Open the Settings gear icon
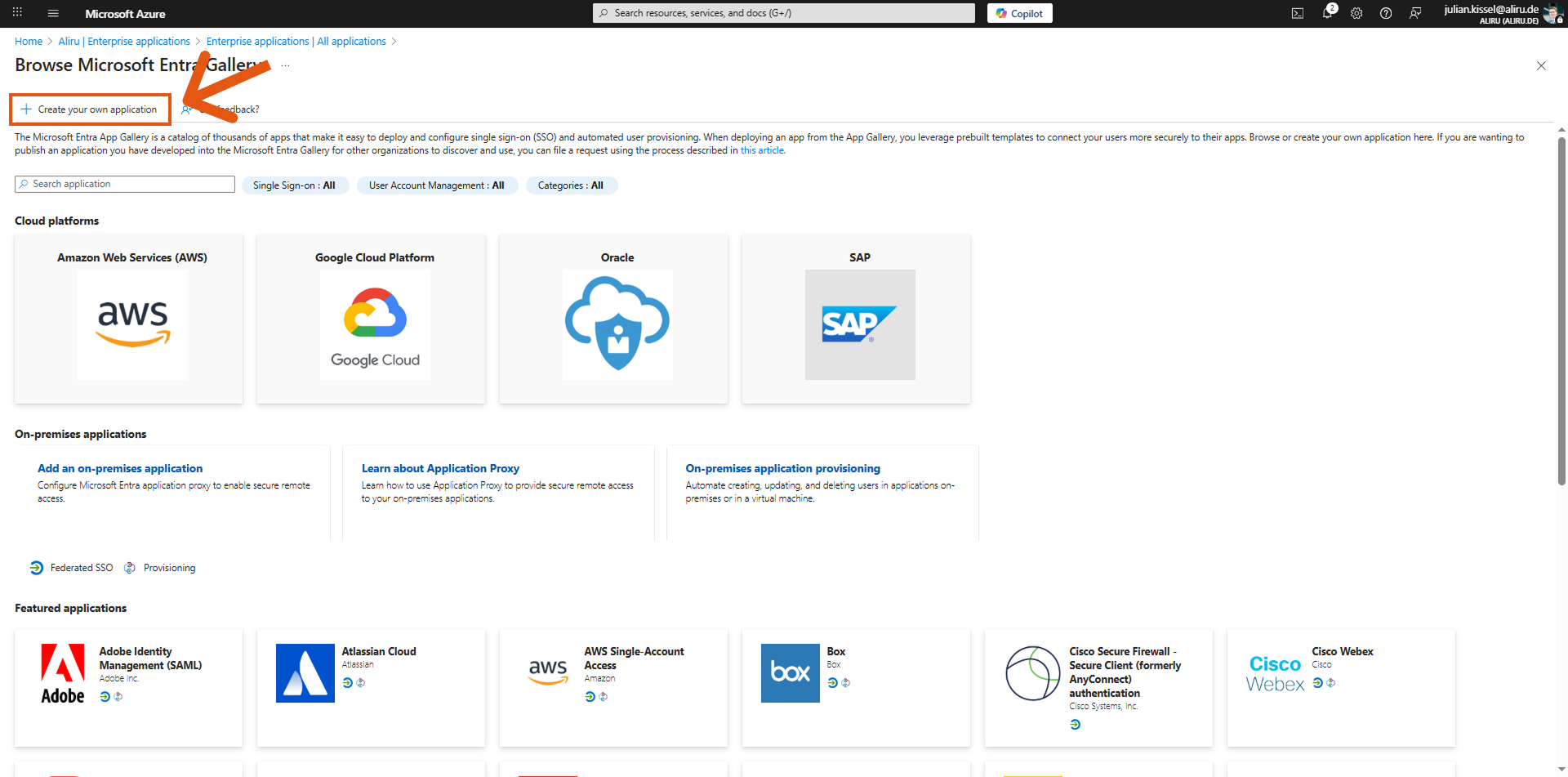 click(x=1356, y=13)
